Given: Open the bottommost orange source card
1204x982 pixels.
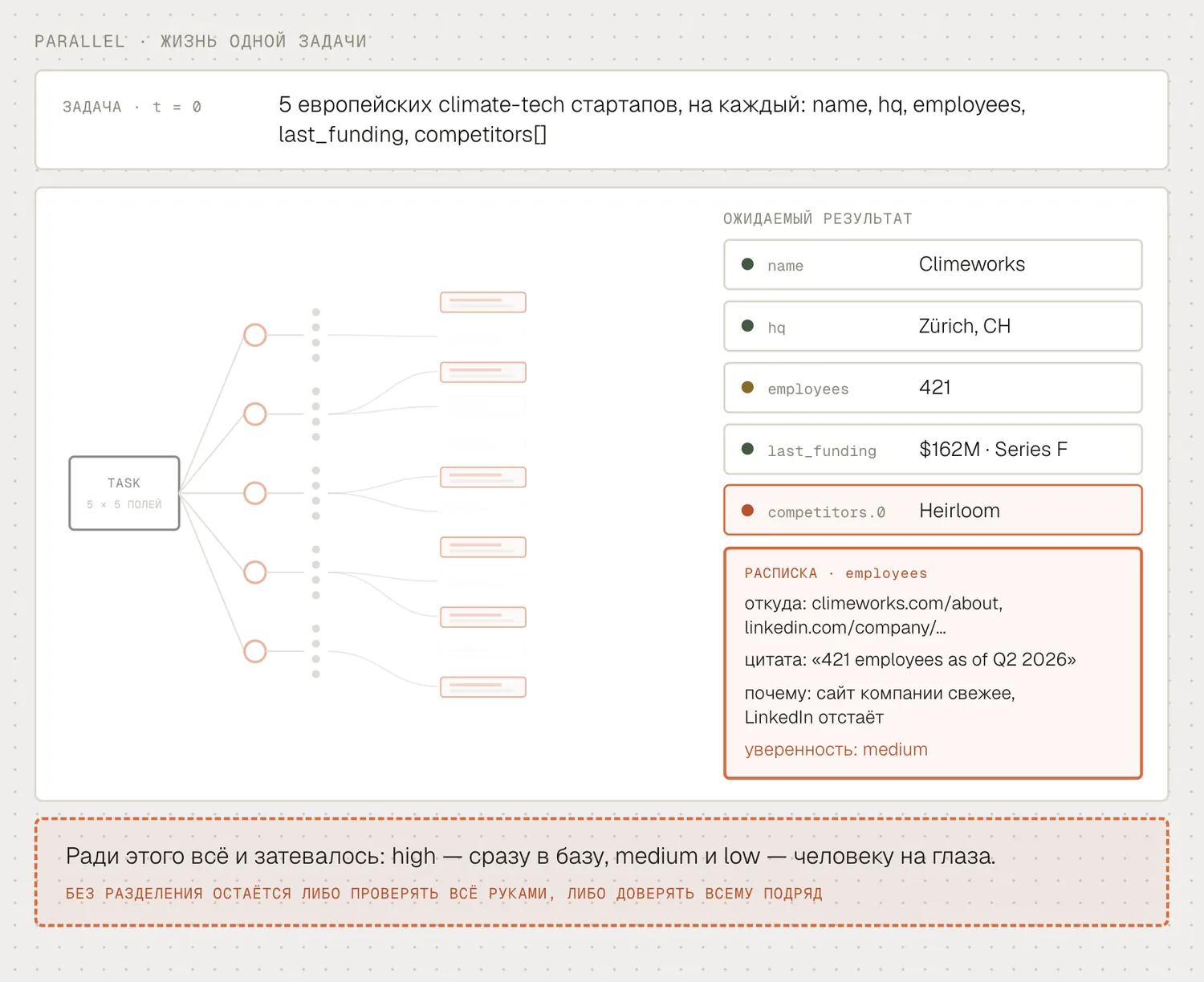Looking at the screenshot, I should pos(483,687).
